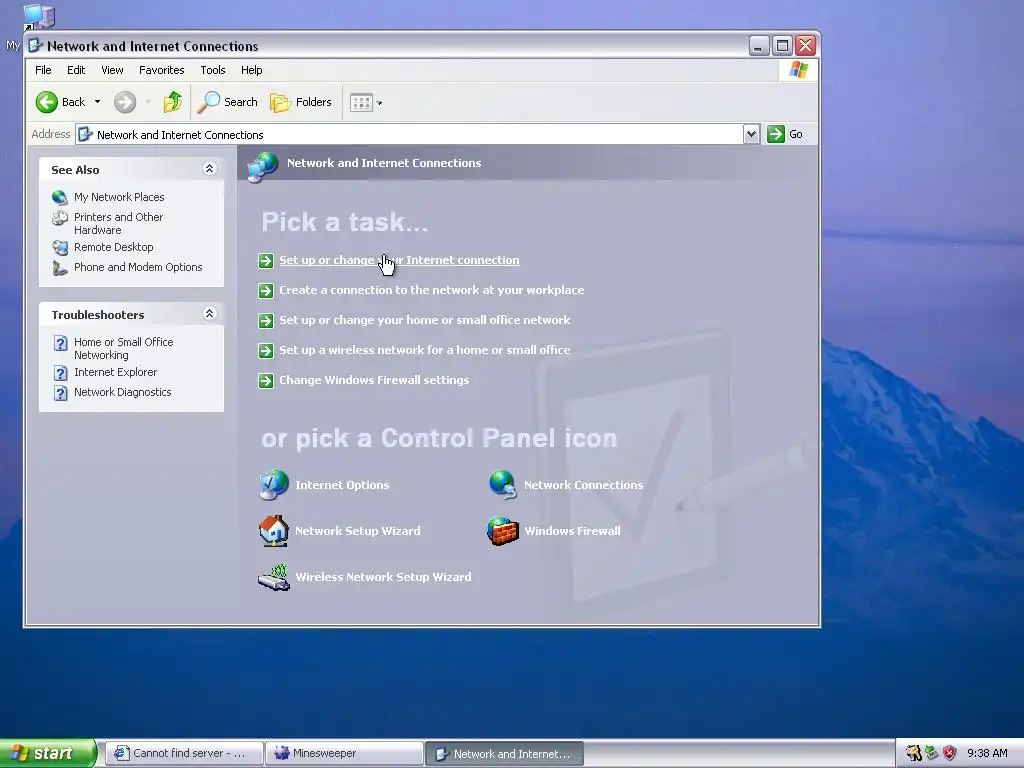
Task: Open Phone and Modem Options link
Action: [138, 267]
